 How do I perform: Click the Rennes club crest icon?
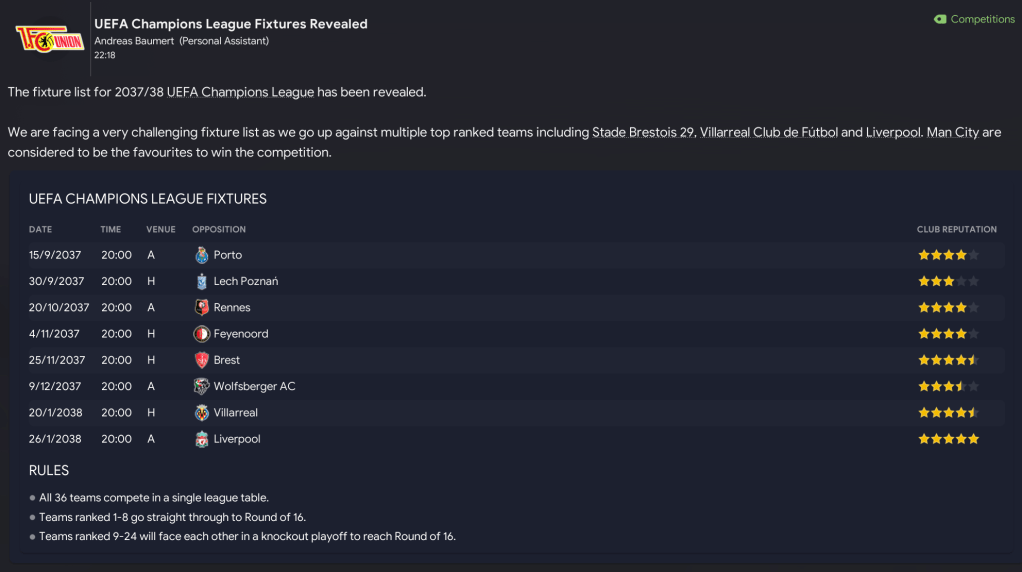click(202, 308)
